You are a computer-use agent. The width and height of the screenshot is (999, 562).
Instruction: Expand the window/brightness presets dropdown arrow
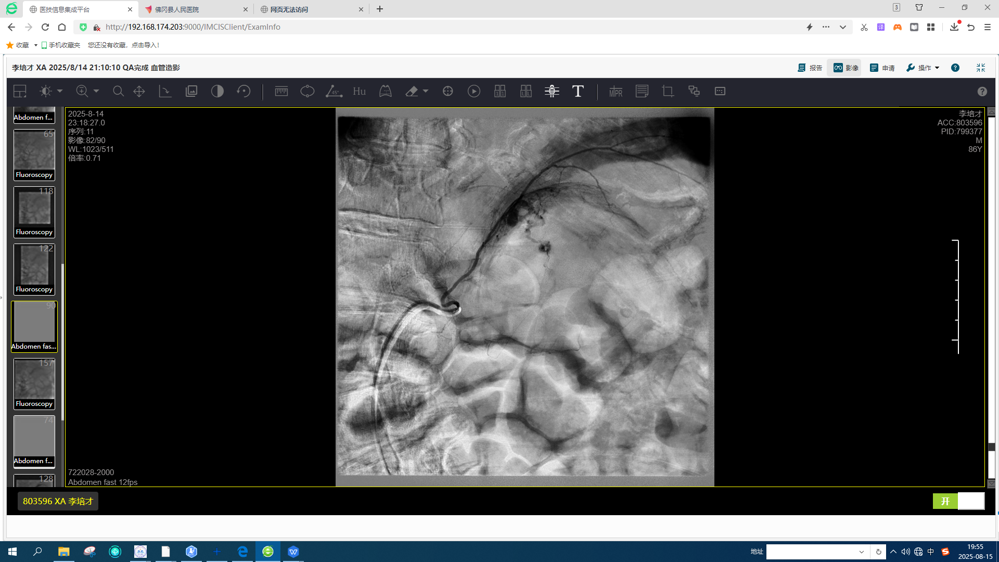click(x=60, y=92)
